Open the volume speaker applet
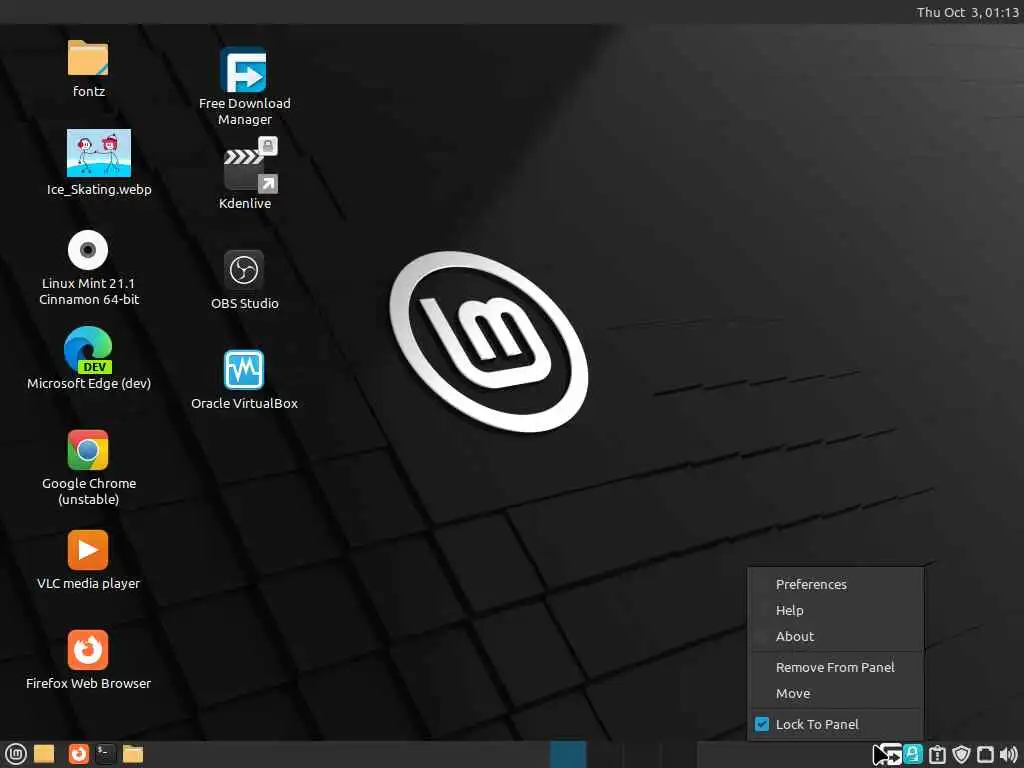Image resolution: width=1024 pixels, height=768 pixels. pos(1008,754)
